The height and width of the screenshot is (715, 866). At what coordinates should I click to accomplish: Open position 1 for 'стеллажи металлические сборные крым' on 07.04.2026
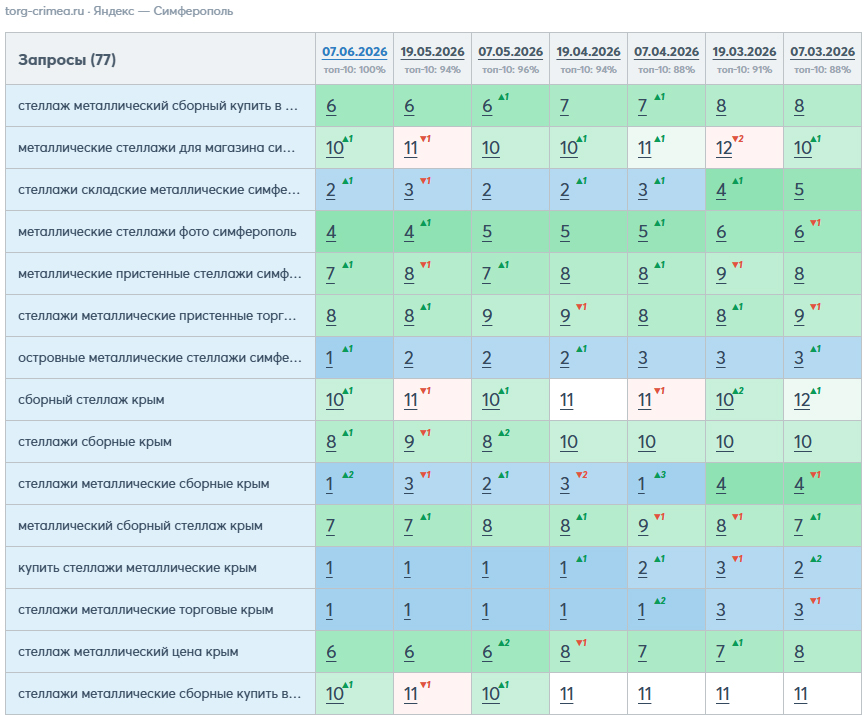[x=641, y=484]
